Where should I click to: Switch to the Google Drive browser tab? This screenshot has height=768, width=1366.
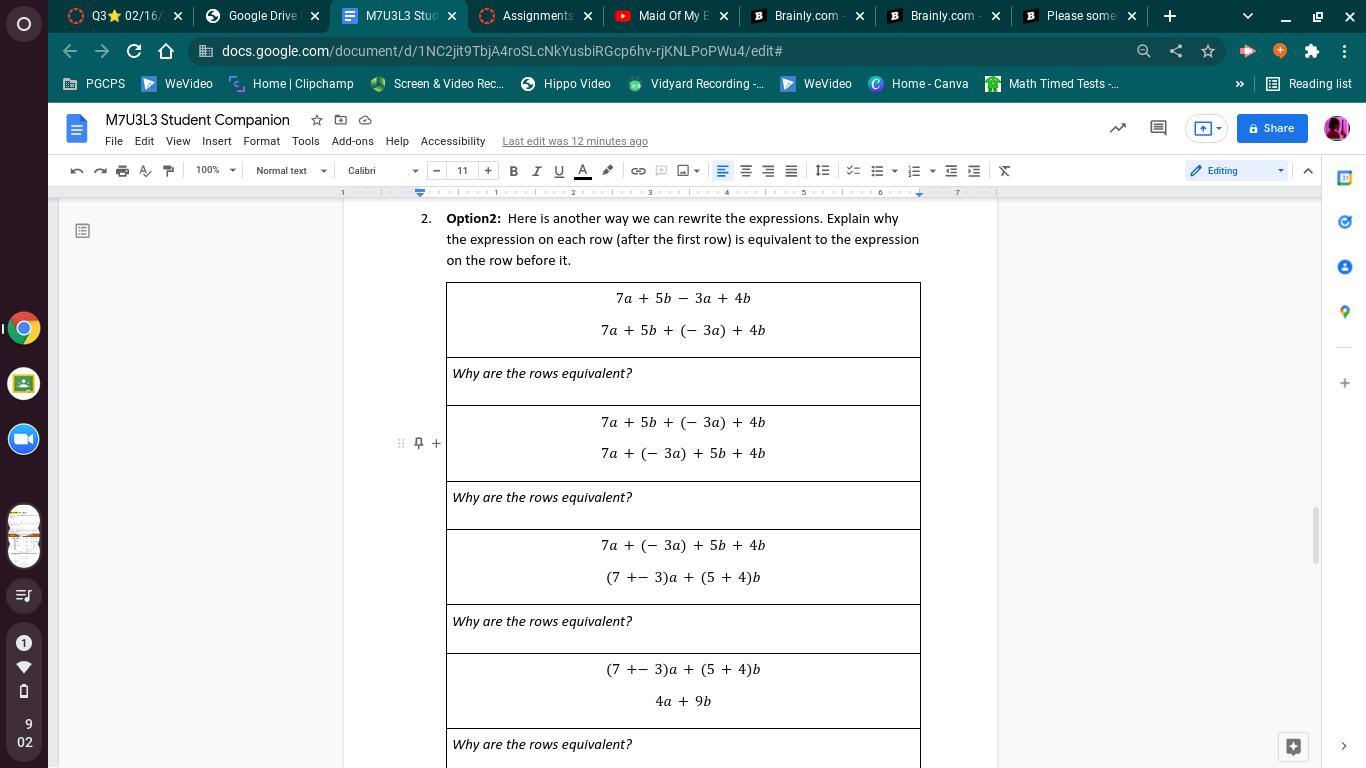tap(264, 16)
